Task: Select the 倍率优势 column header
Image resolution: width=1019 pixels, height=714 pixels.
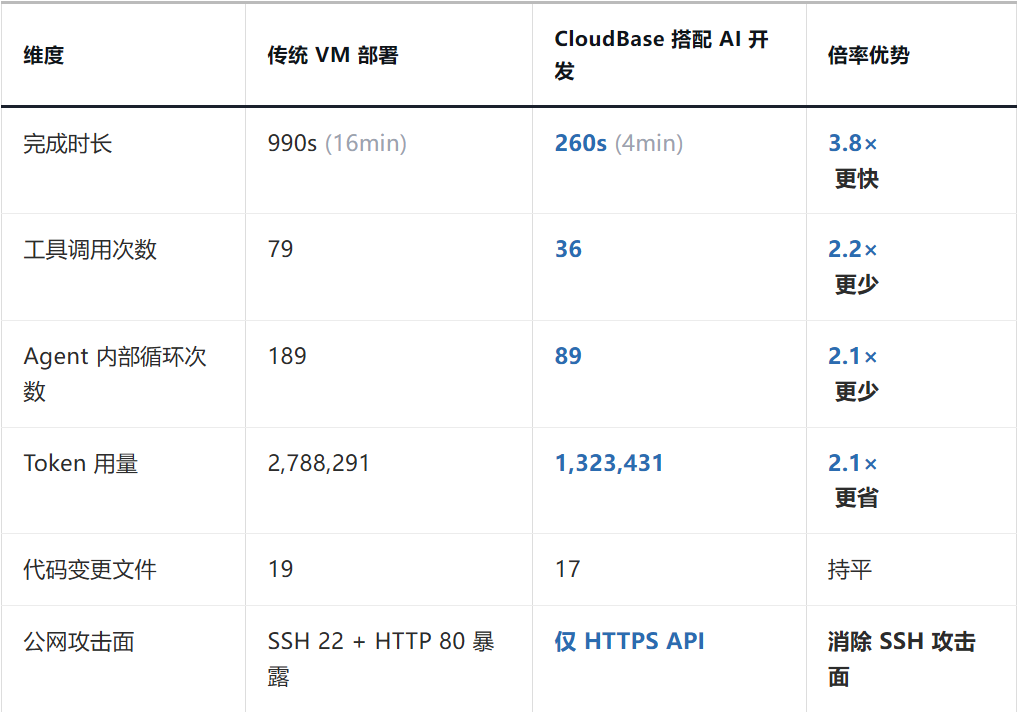Action: click(x=868, y=55)
